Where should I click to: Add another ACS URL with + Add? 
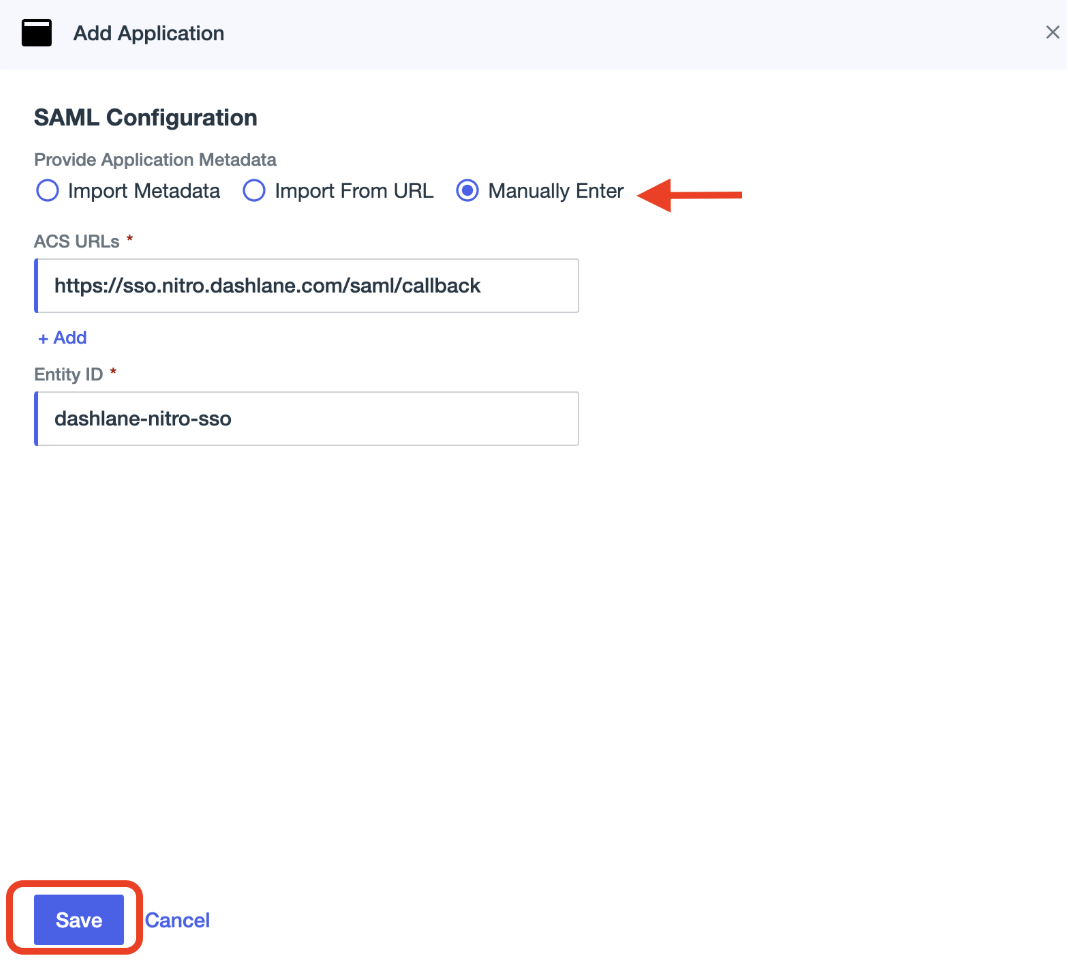point(62,338)
